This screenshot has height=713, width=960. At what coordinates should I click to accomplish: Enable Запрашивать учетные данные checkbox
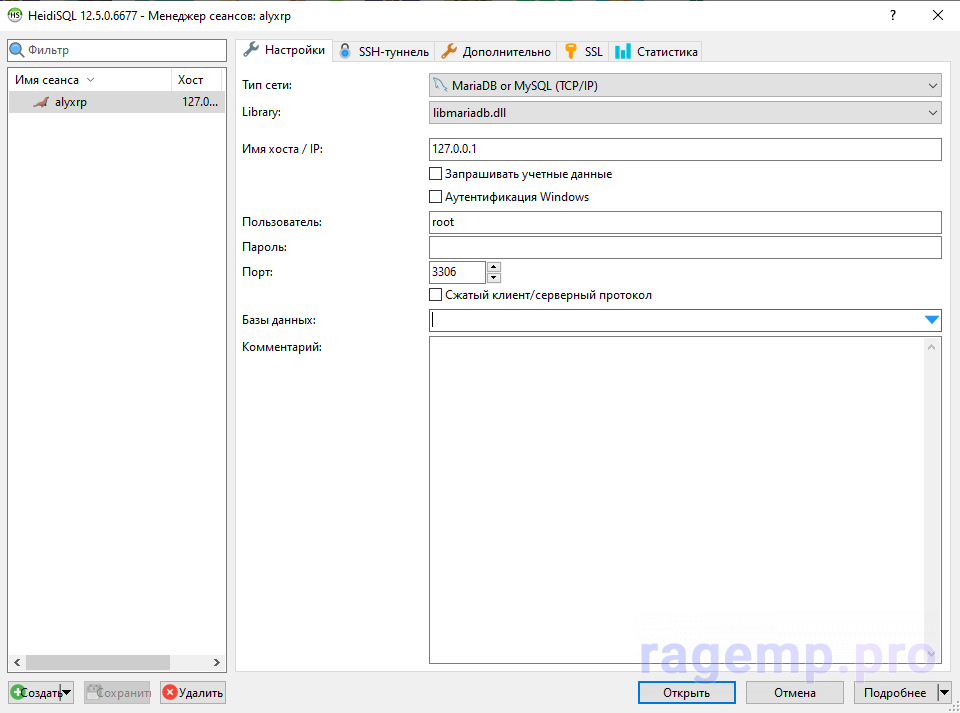click(x=435, y=174)
